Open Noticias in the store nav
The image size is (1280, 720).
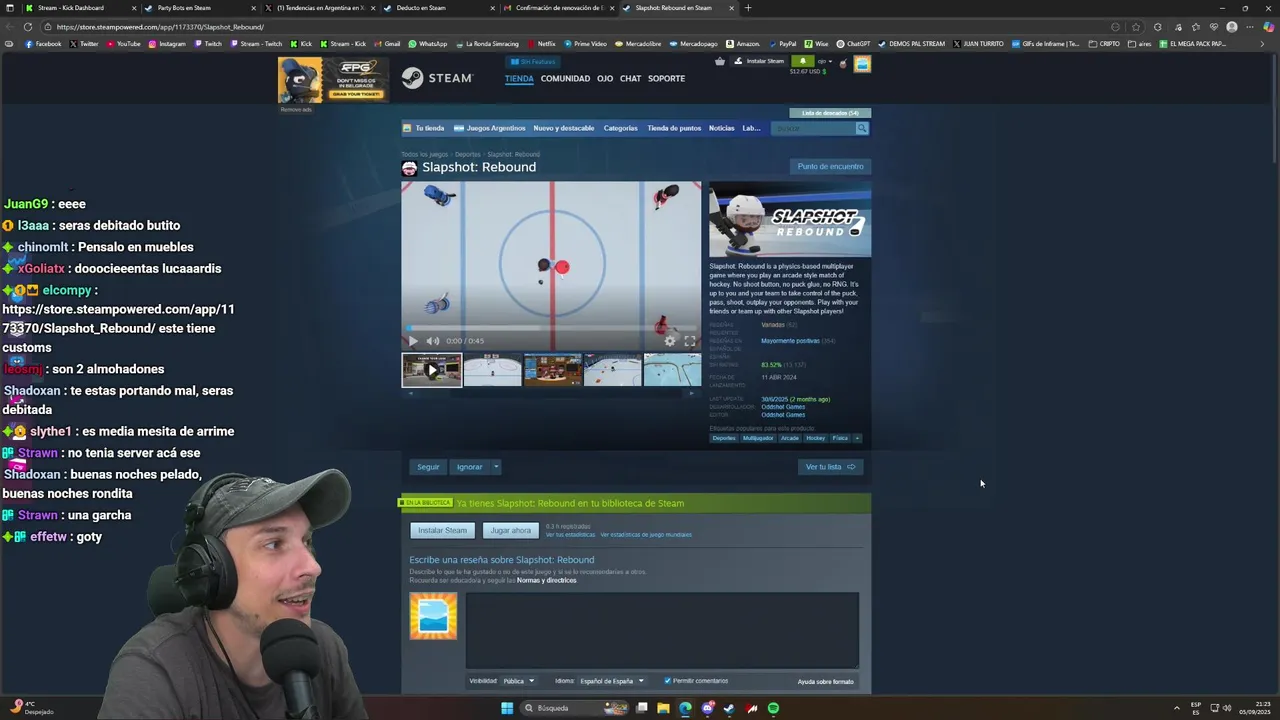[x=721, y=128]
